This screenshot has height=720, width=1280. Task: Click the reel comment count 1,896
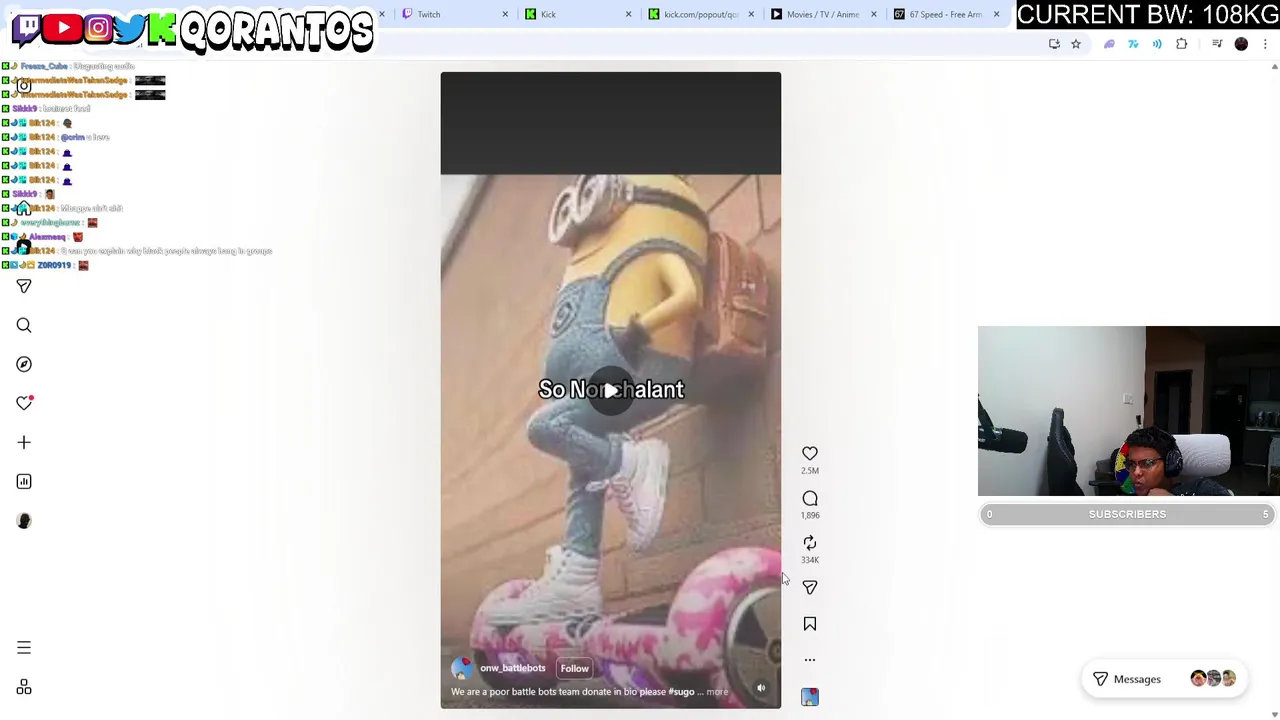(x=810, y=516)
